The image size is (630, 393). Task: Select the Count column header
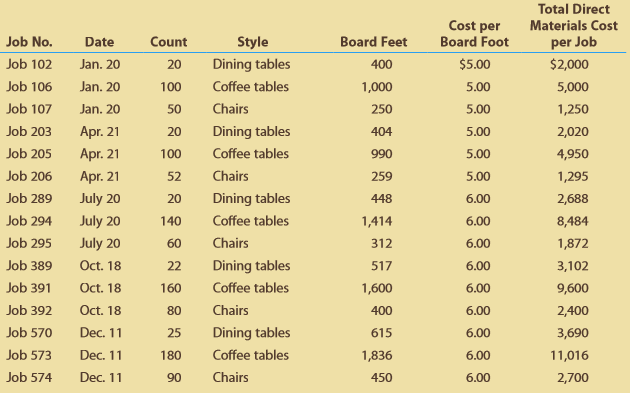tap(168, 42)
